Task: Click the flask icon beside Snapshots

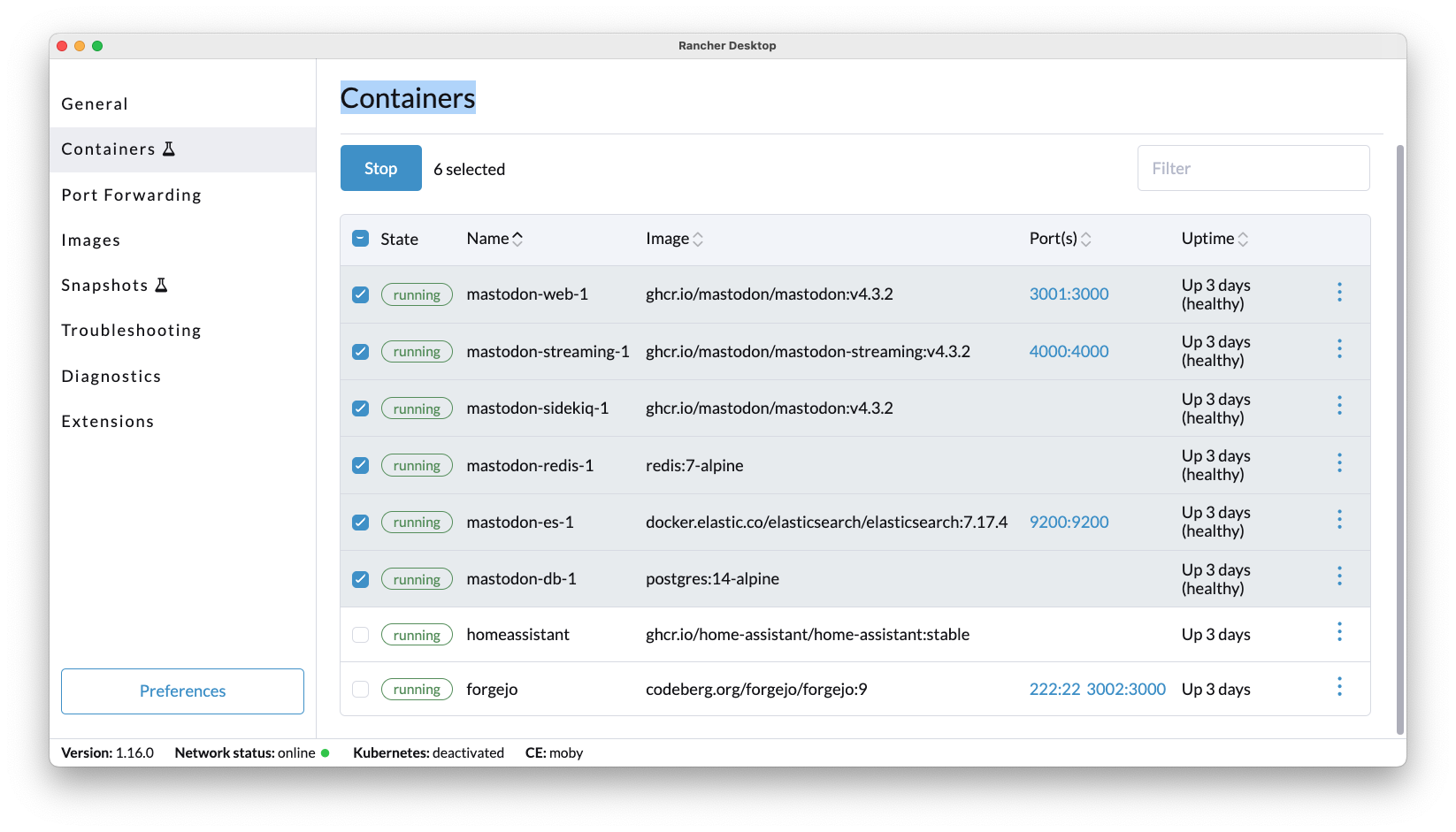Action: coord(161,285)
